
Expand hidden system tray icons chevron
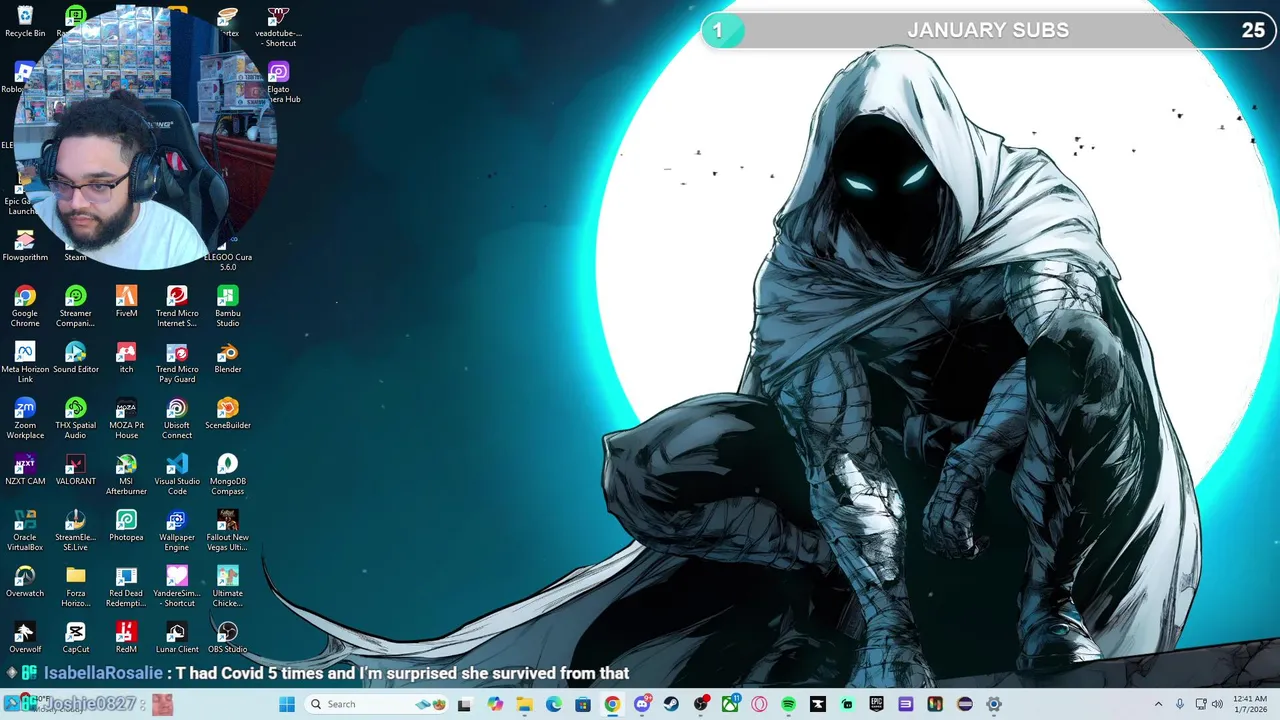coord(1158,704)
